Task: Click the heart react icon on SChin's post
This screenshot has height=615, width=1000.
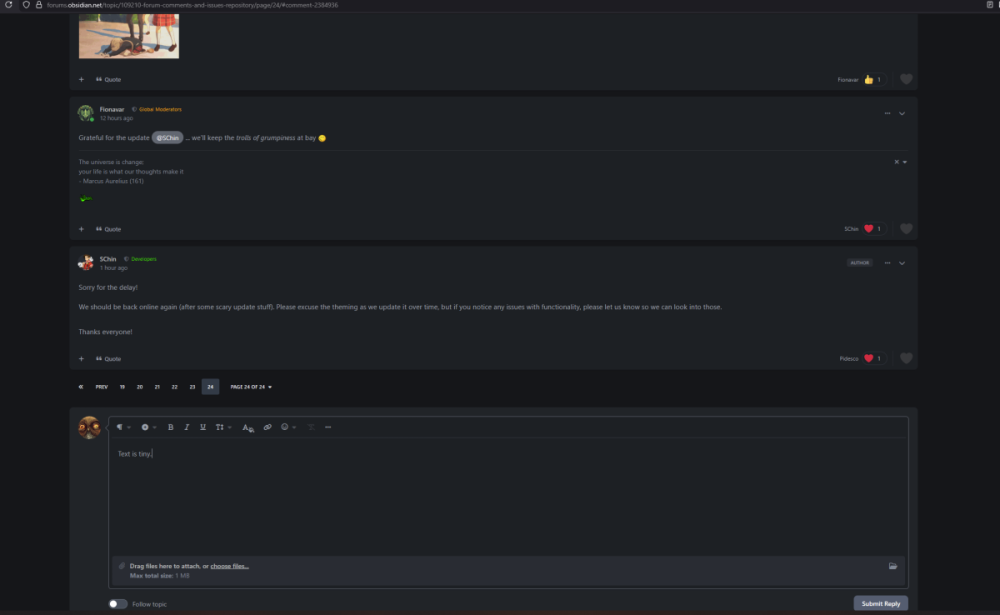Action: pos(906,358)
